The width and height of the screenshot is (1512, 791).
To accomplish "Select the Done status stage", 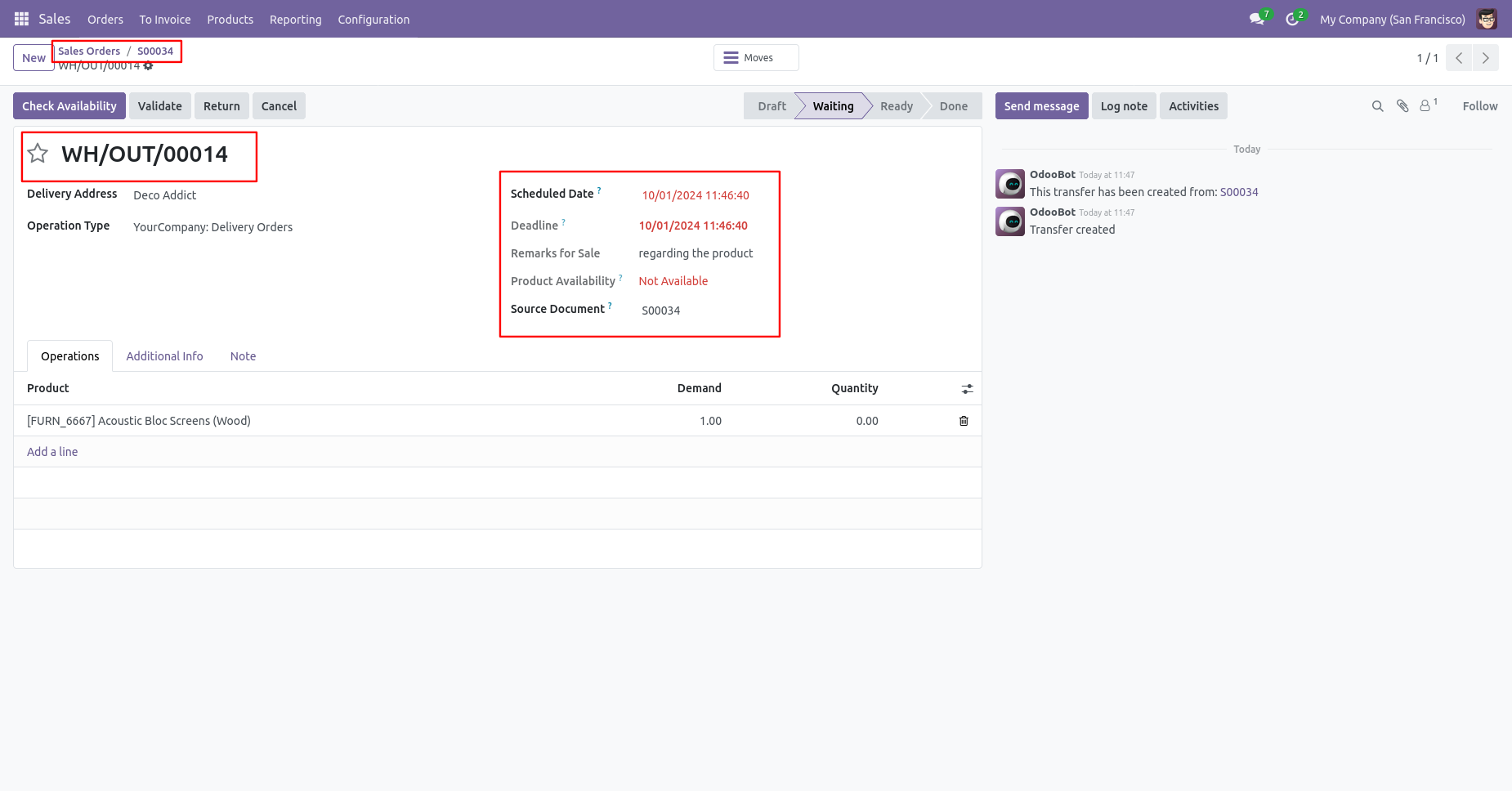I will click(x=954, y=106).
